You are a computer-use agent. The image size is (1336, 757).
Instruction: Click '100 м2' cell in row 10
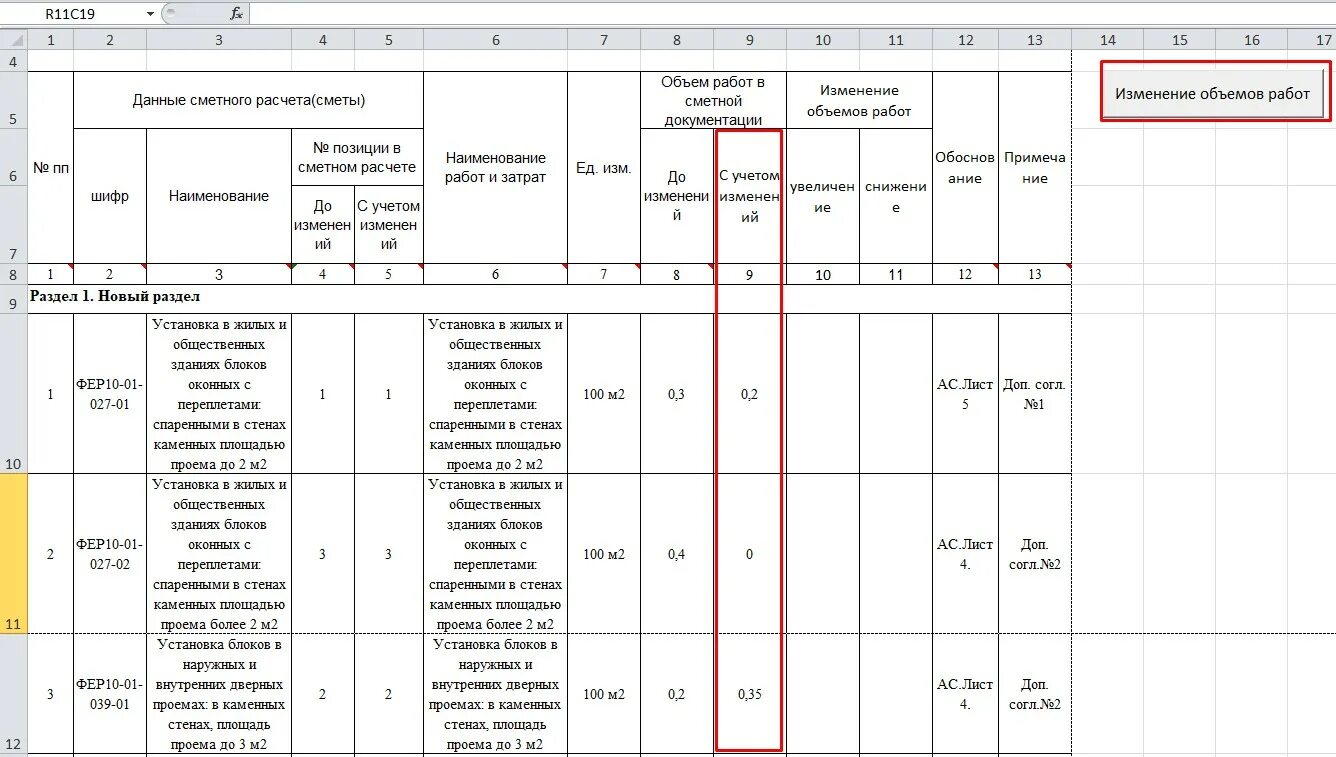click(x=604, y=394)
